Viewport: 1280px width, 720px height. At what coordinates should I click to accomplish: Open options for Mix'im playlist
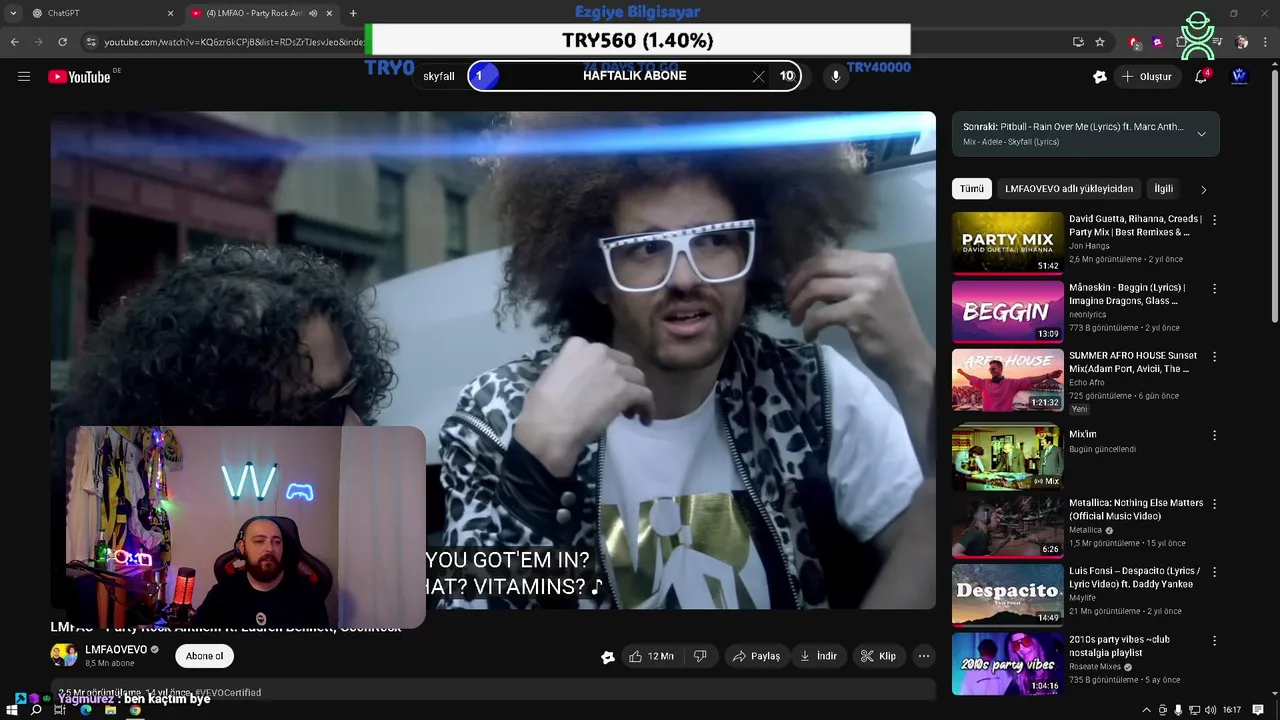1215,436
